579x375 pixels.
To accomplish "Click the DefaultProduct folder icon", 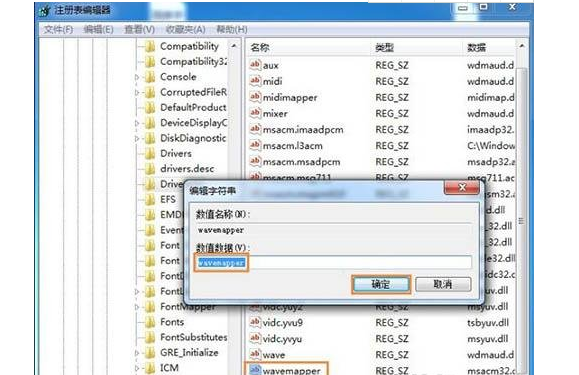I will click(x=150, y=108).
